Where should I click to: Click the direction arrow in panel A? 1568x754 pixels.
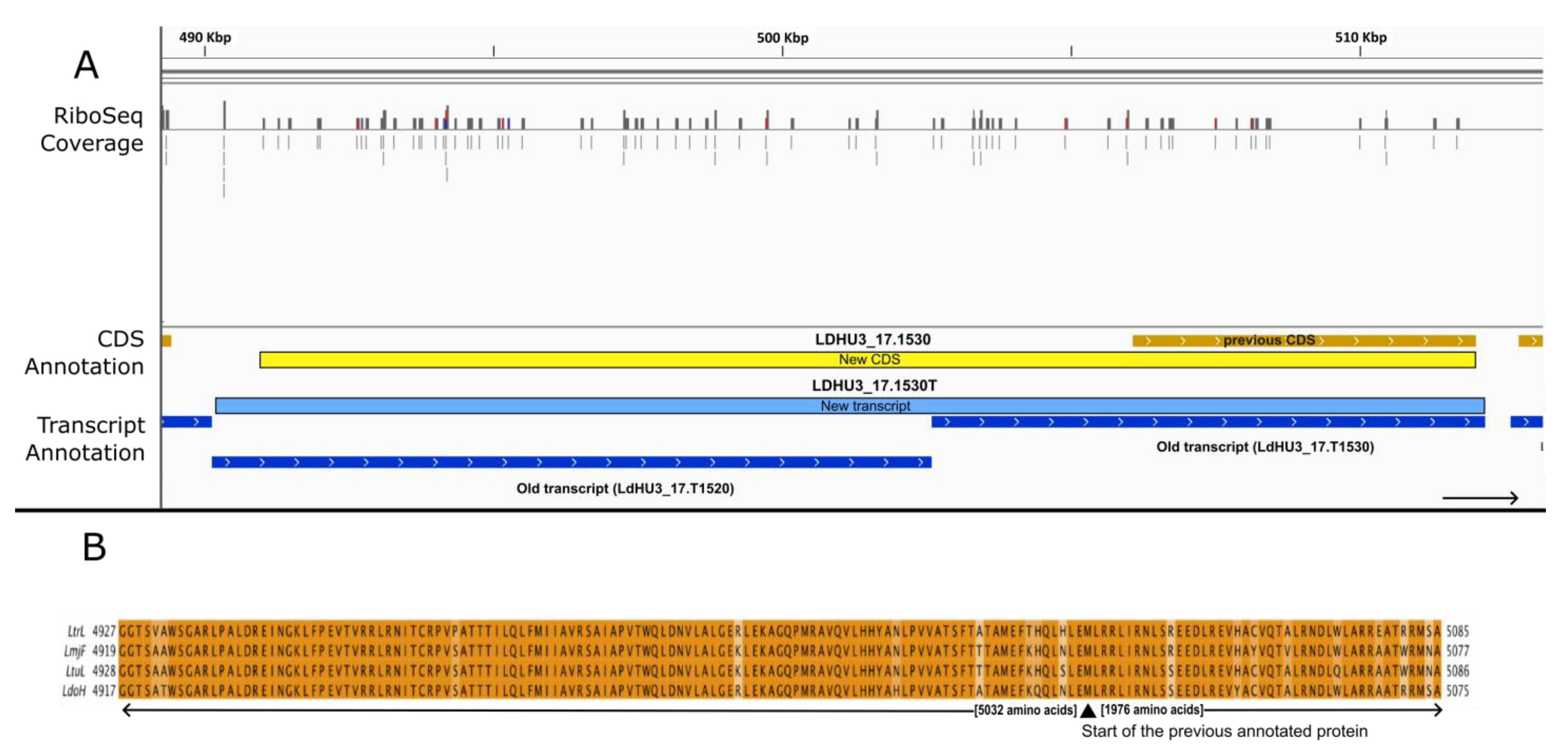(1480, 499)
